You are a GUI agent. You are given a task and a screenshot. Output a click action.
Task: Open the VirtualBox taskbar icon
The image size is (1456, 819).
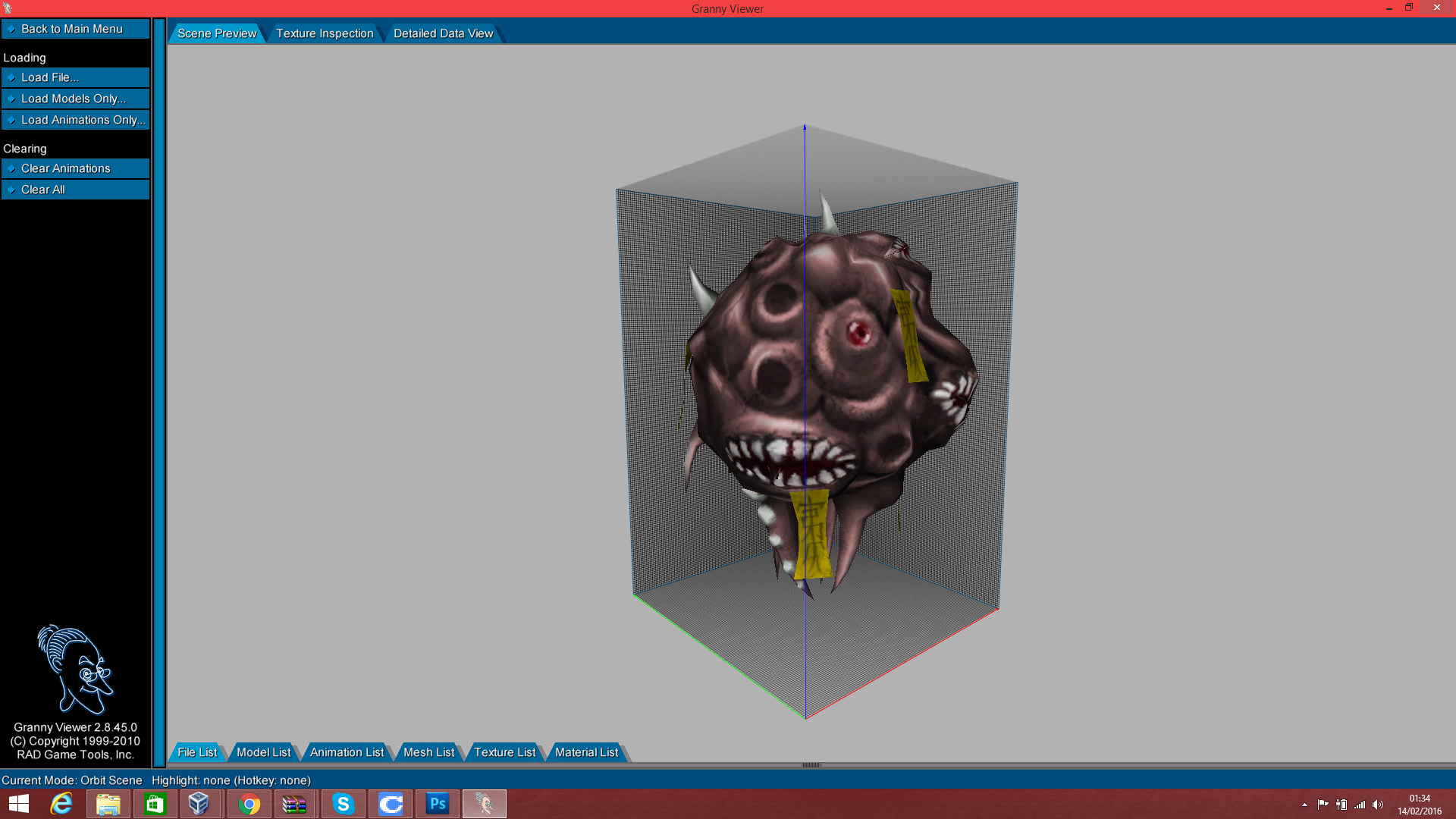pos(199,804)
